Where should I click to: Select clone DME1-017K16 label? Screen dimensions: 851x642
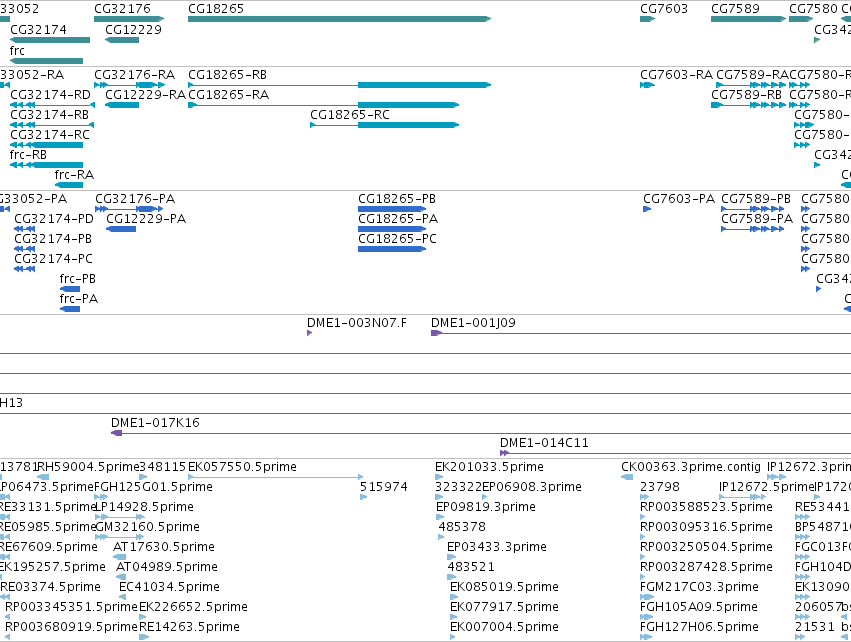(155, 423)
